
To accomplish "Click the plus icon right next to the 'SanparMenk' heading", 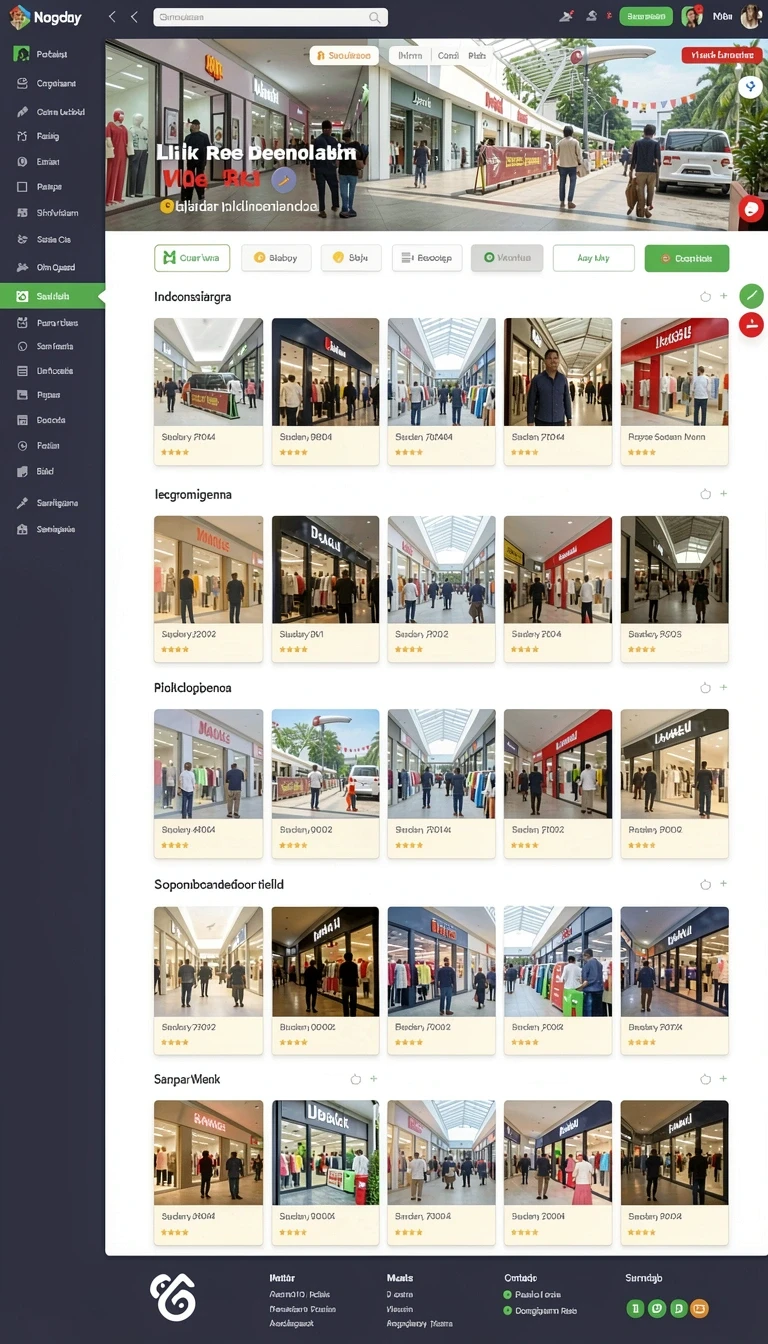I will pyautogui.click(x=374, y=1080).
